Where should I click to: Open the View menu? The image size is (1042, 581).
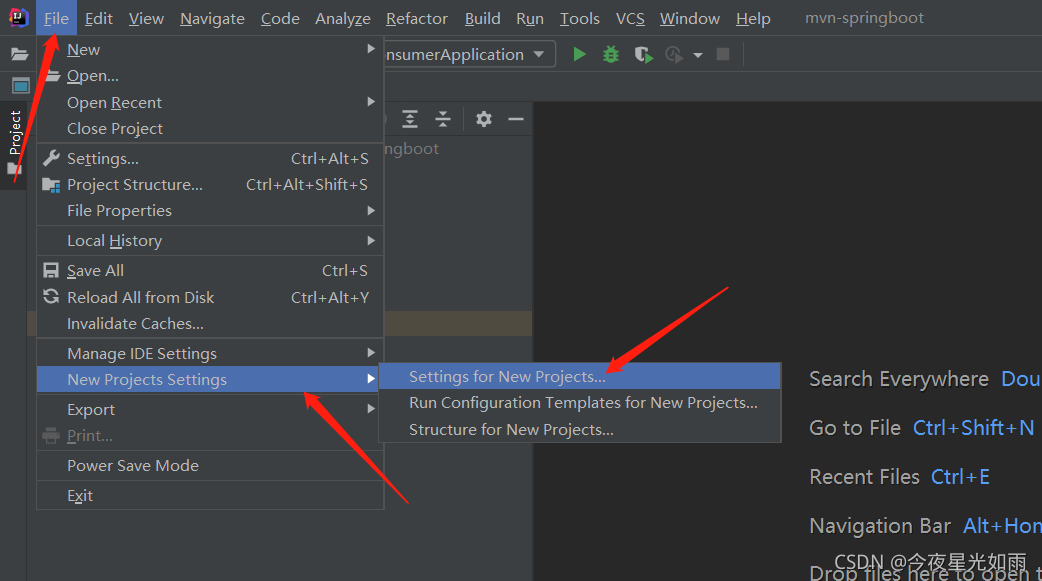[x=146, y=19]
